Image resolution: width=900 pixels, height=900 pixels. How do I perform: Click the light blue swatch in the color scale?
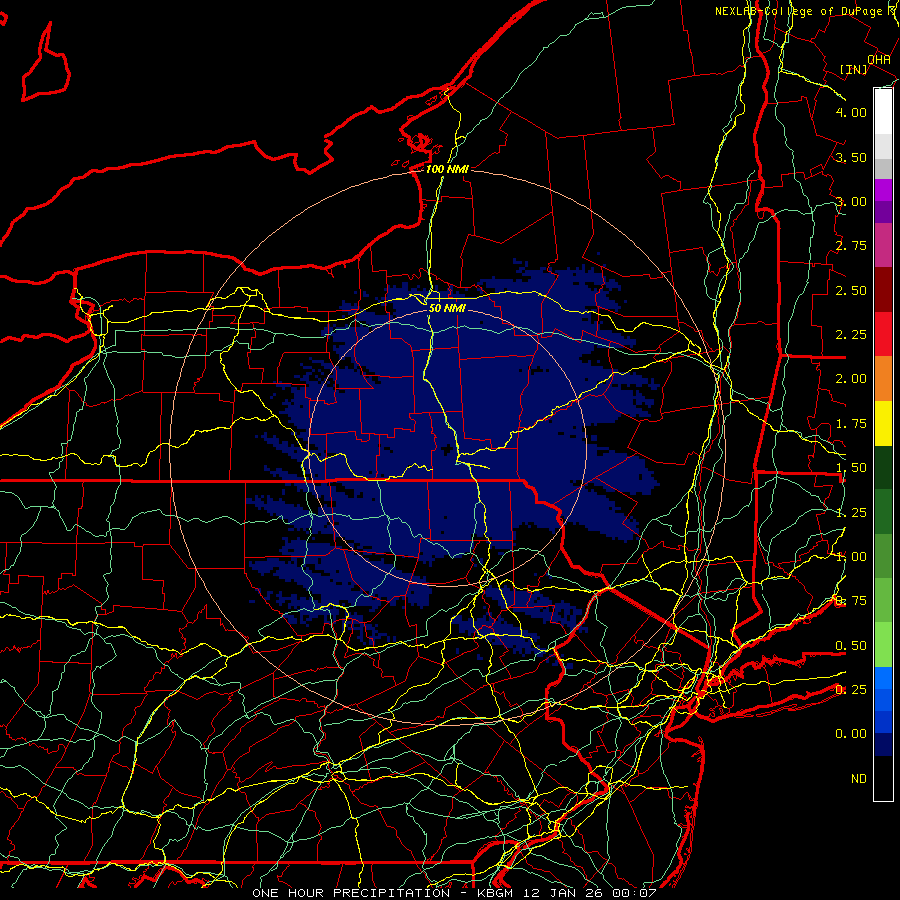[883, 677]
